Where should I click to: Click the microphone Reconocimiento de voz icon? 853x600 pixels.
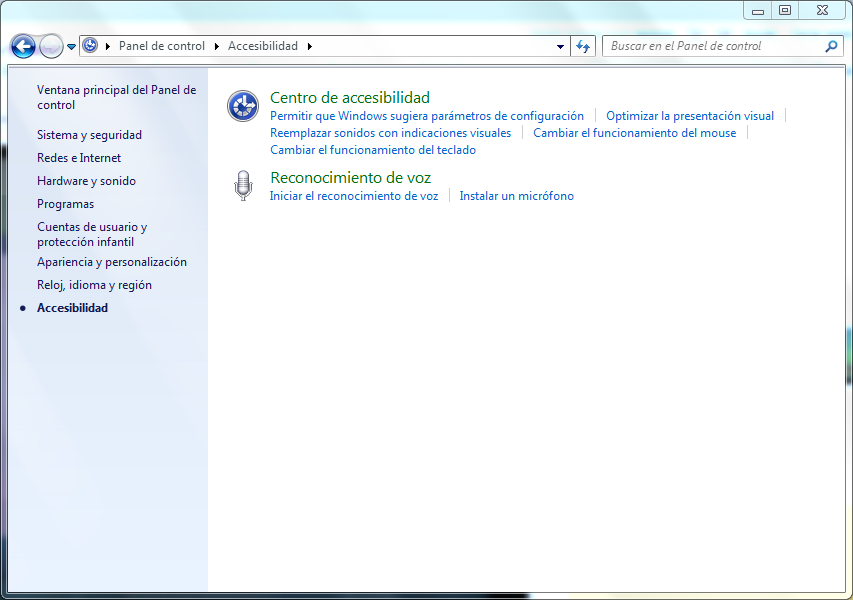[243, 185]
